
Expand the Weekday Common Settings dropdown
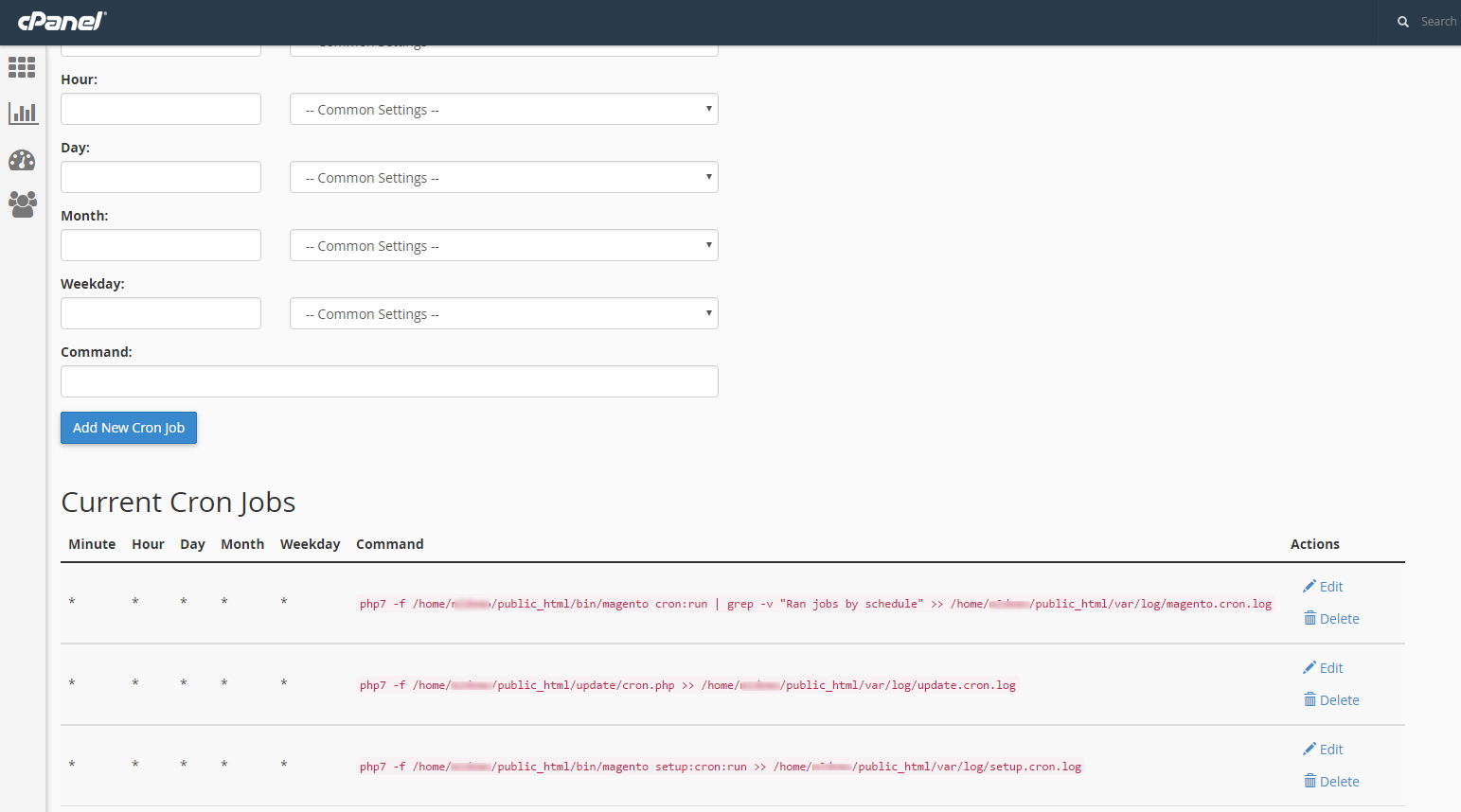503,313
